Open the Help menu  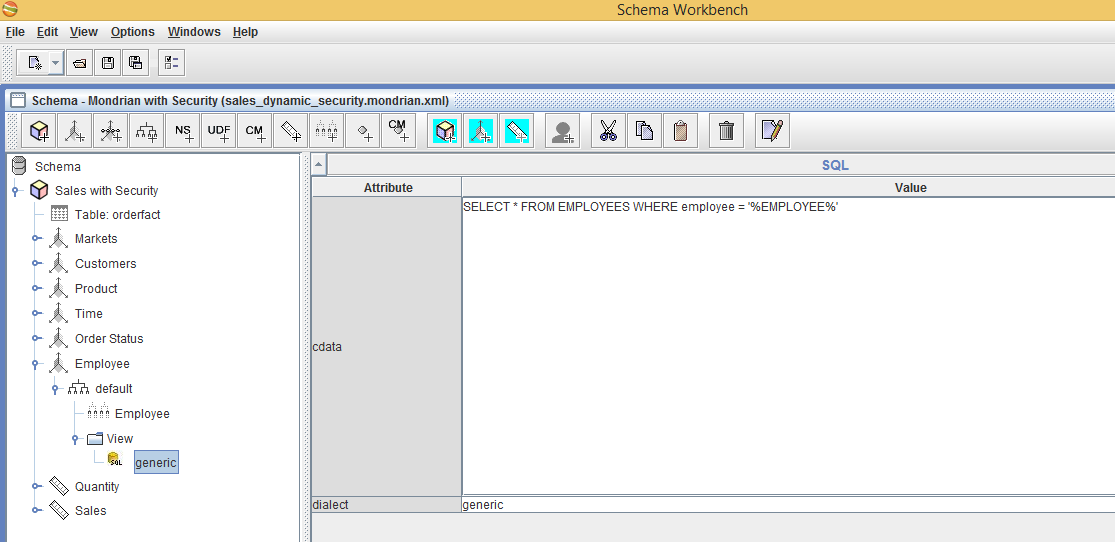(245, 32)
